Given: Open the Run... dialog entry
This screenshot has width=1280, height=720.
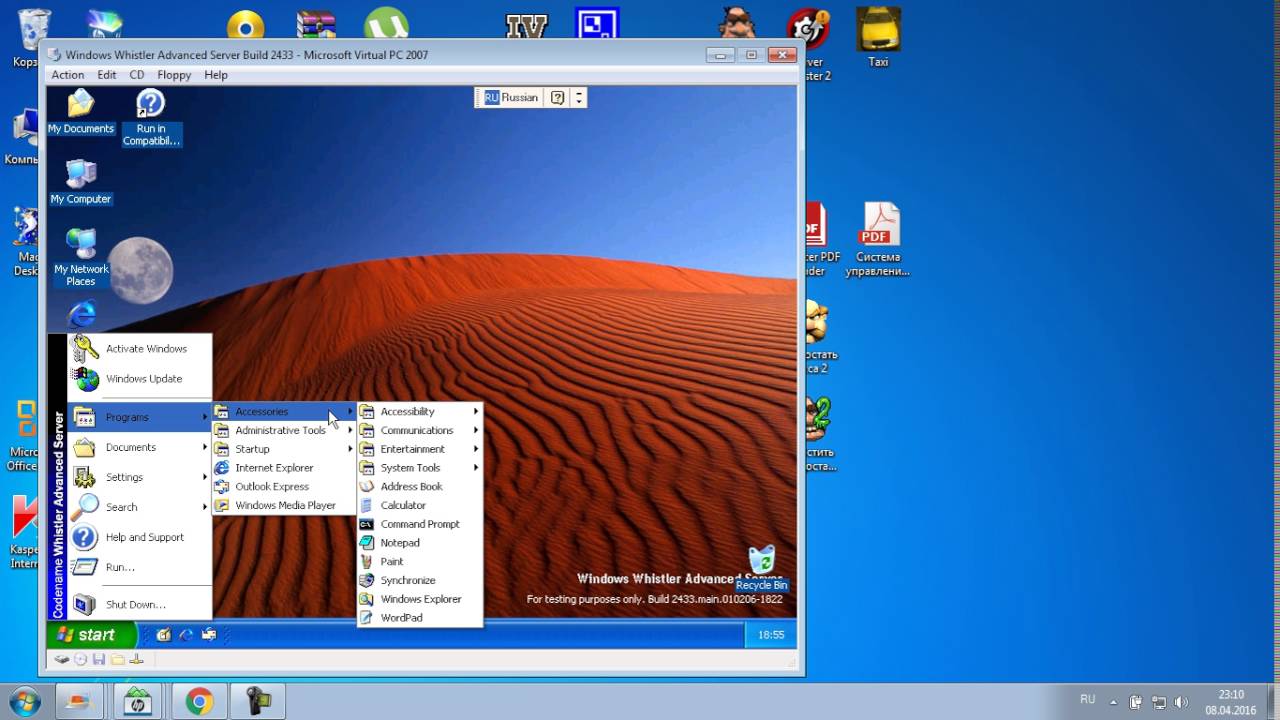Looking at the screenshot, I should pyautogui.click(x=139, y=567).
